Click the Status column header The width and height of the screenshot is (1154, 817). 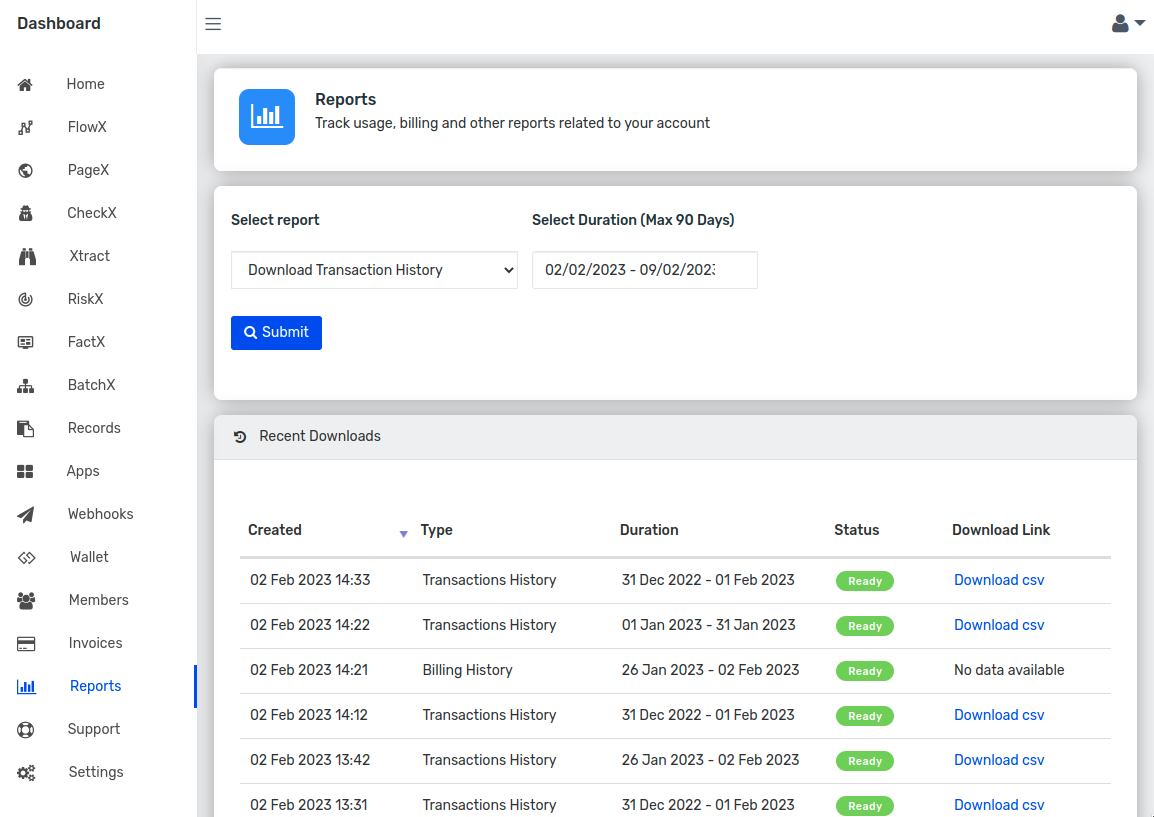[857, 530]
